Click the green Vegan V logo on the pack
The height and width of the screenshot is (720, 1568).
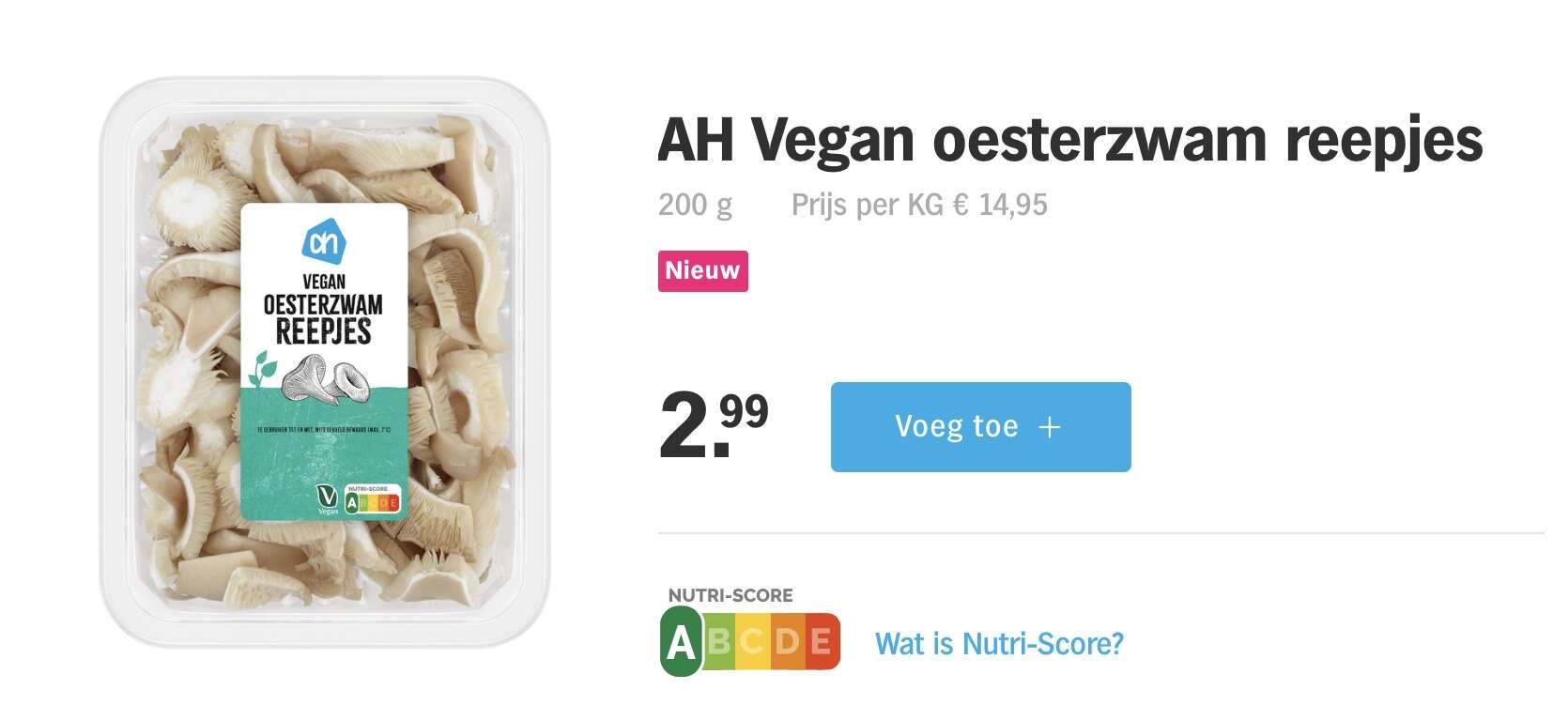[328, 498]
